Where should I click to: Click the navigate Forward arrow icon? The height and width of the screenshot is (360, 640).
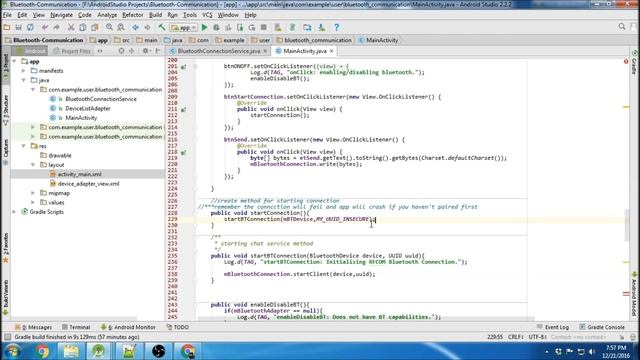click(147, 27)
